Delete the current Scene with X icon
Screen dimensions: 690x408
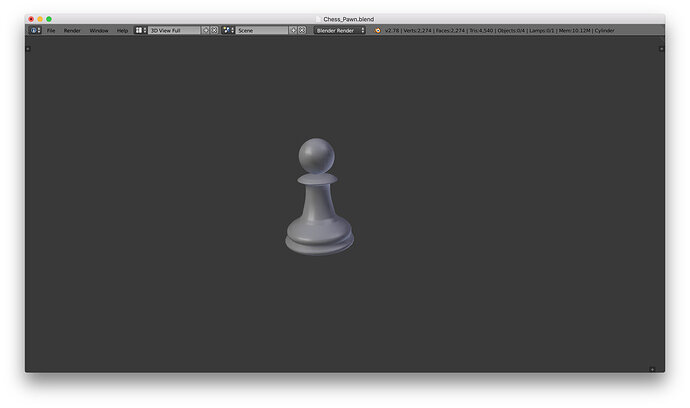point(302,30)
